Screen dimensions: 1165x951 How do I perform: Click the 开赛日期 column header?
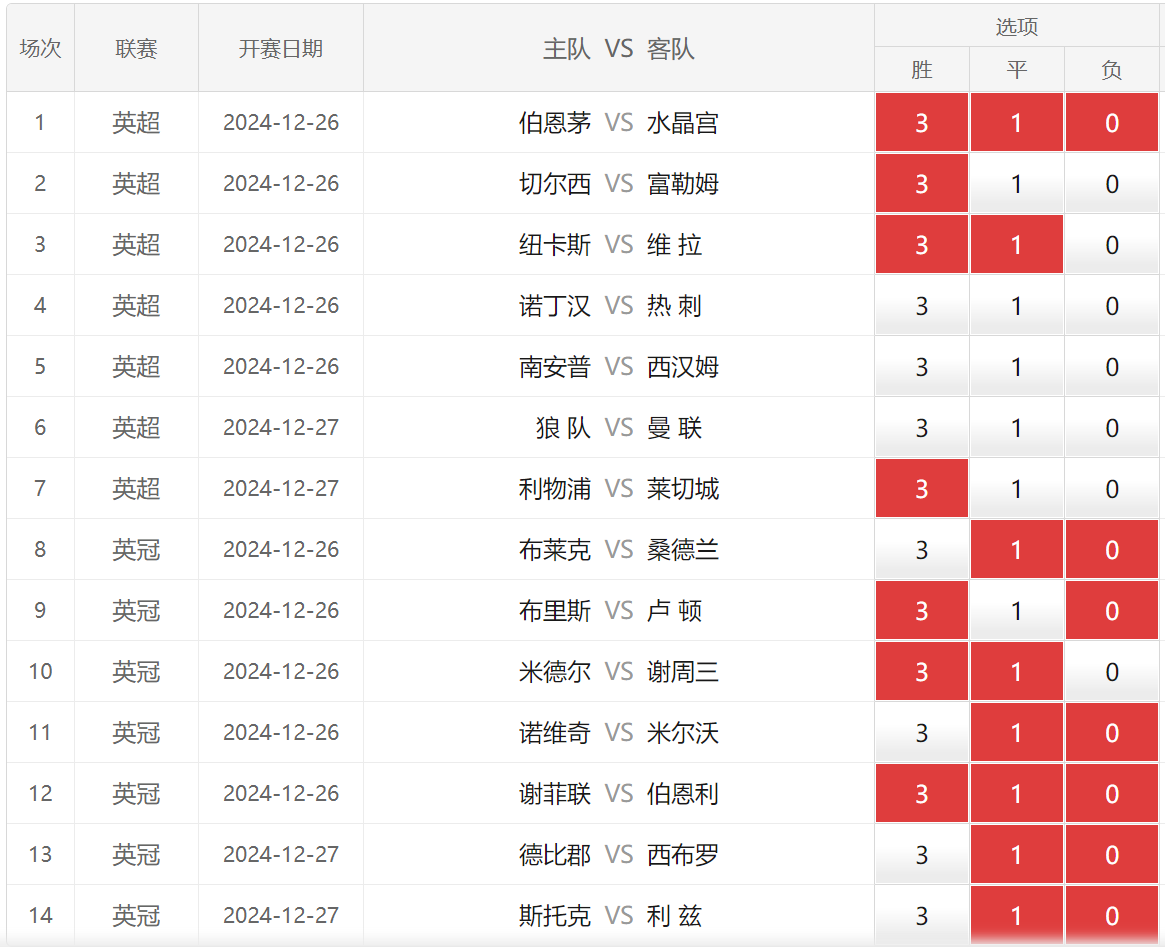[x=281, y=48]
